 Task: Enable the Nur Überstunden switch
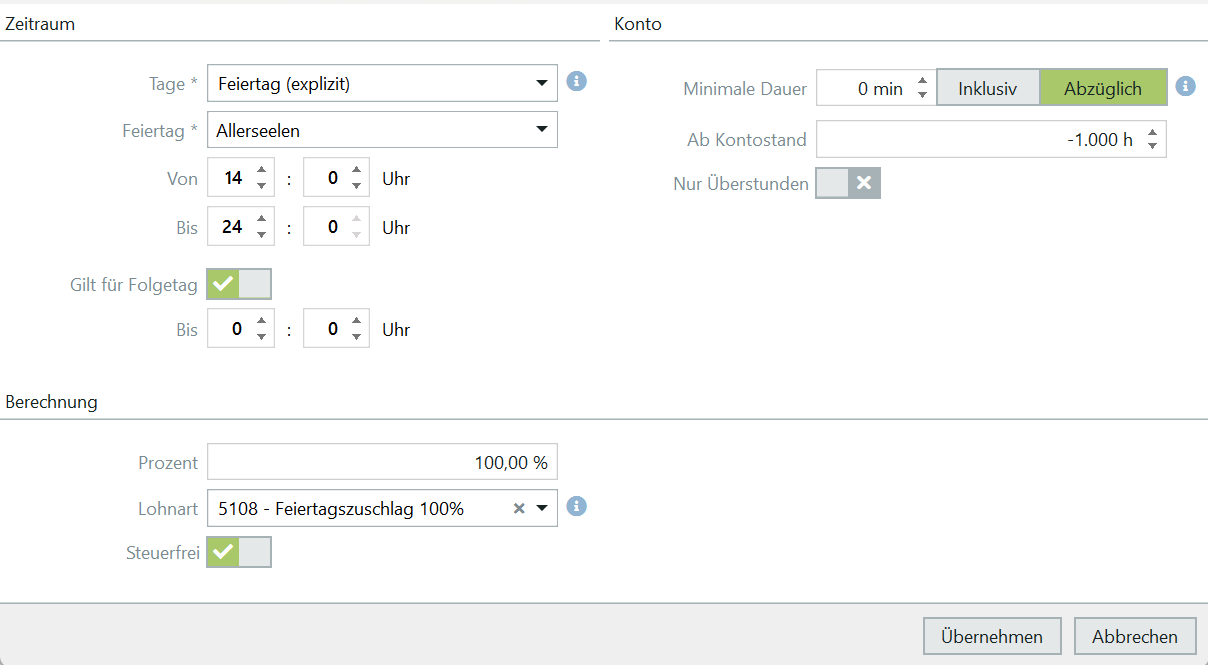[x=847, y=183]
